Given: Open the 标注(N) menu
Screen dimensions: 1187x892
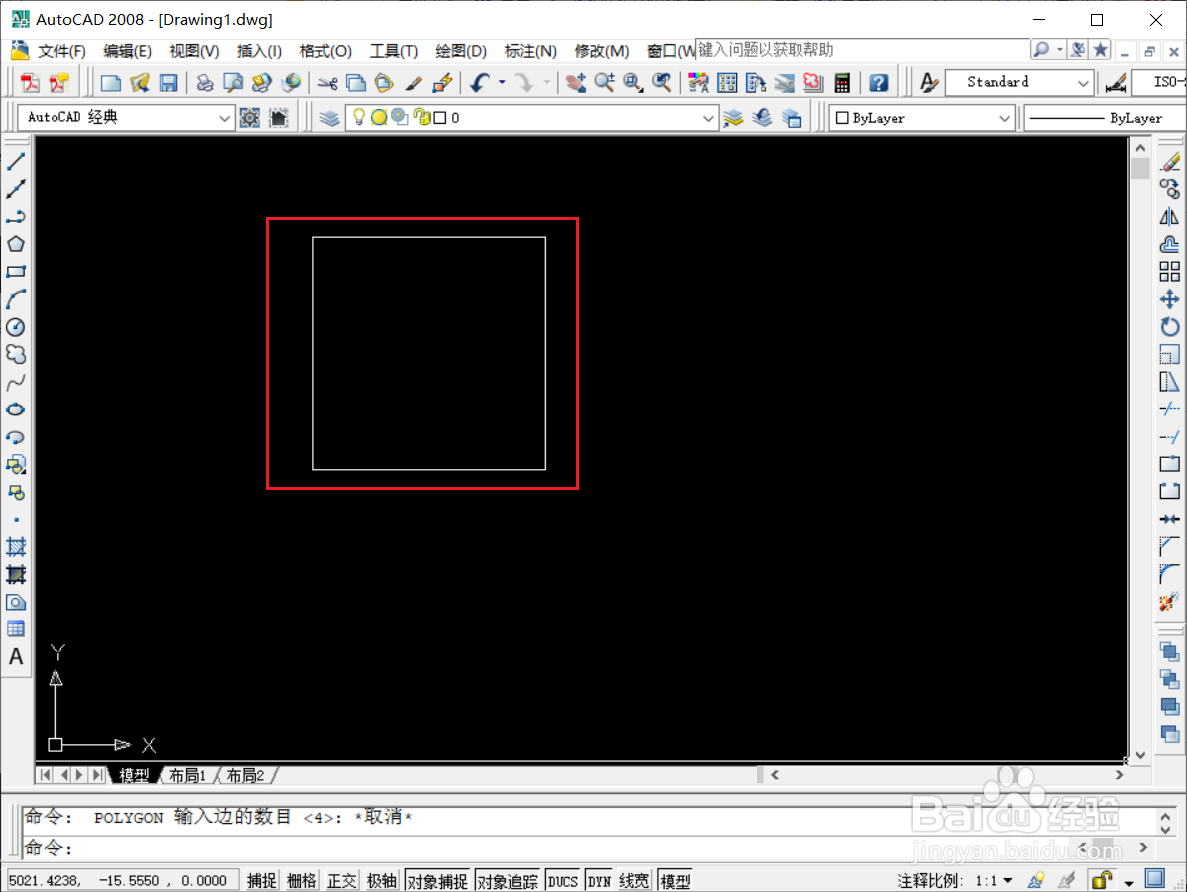Looking at the screenshot, I should click(531, 51).
